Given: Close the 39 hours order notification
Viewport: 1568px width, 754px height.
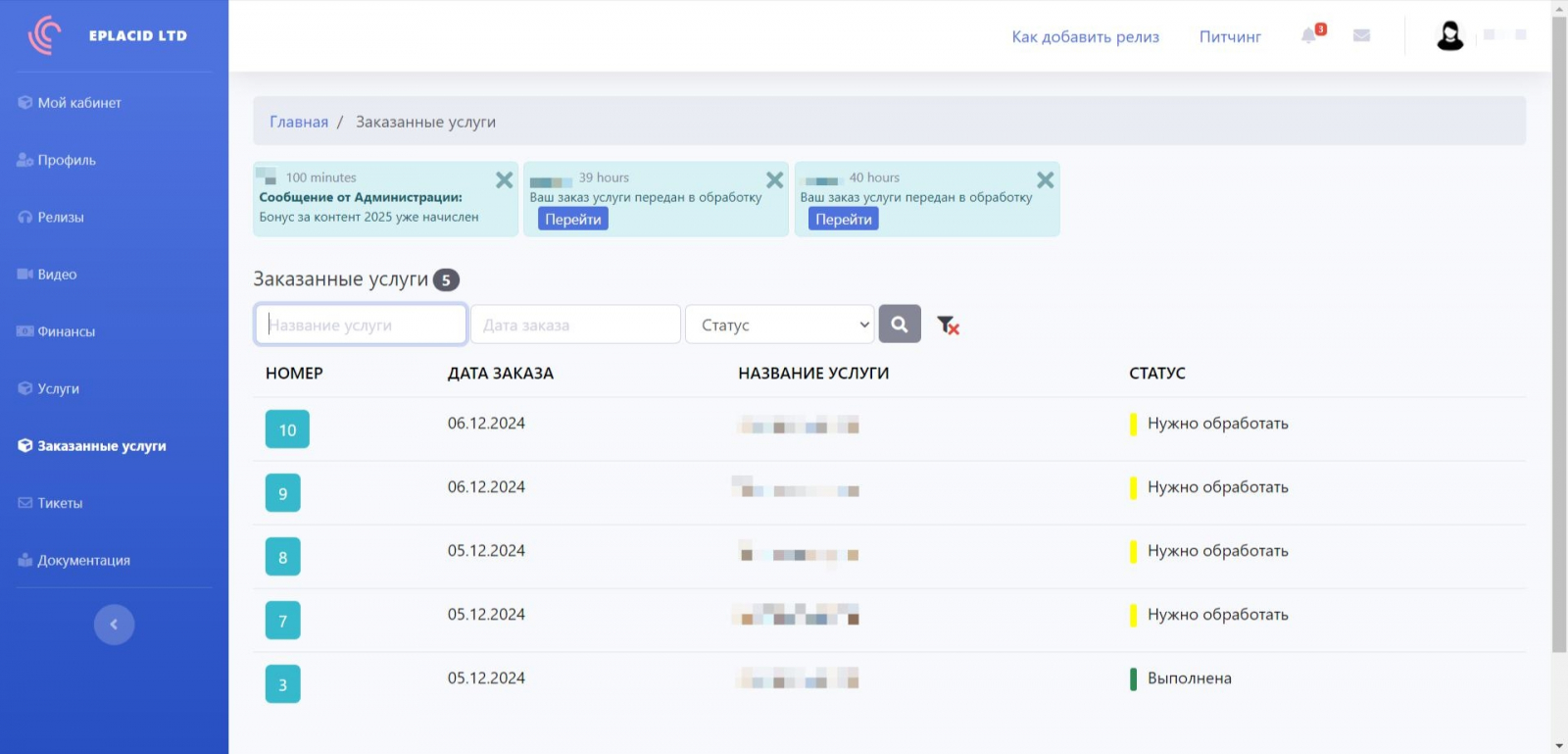Looking at the screenshot, I should pos(774,180).
